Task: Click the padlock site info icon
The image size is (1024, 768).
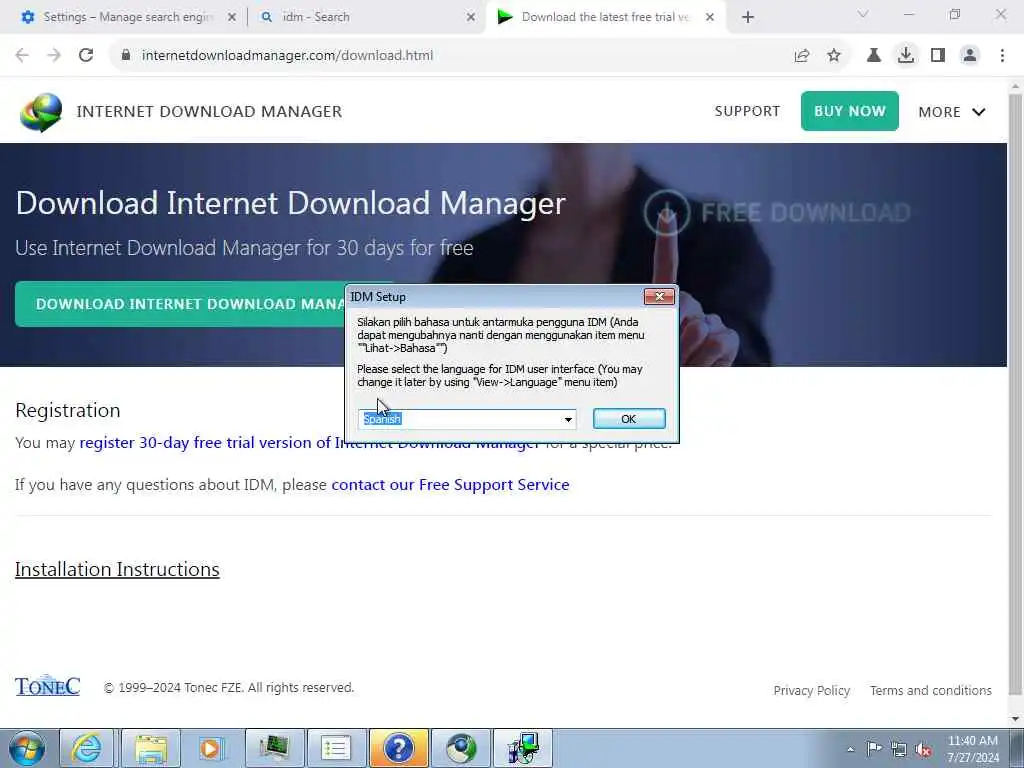Action: [126, 56]
